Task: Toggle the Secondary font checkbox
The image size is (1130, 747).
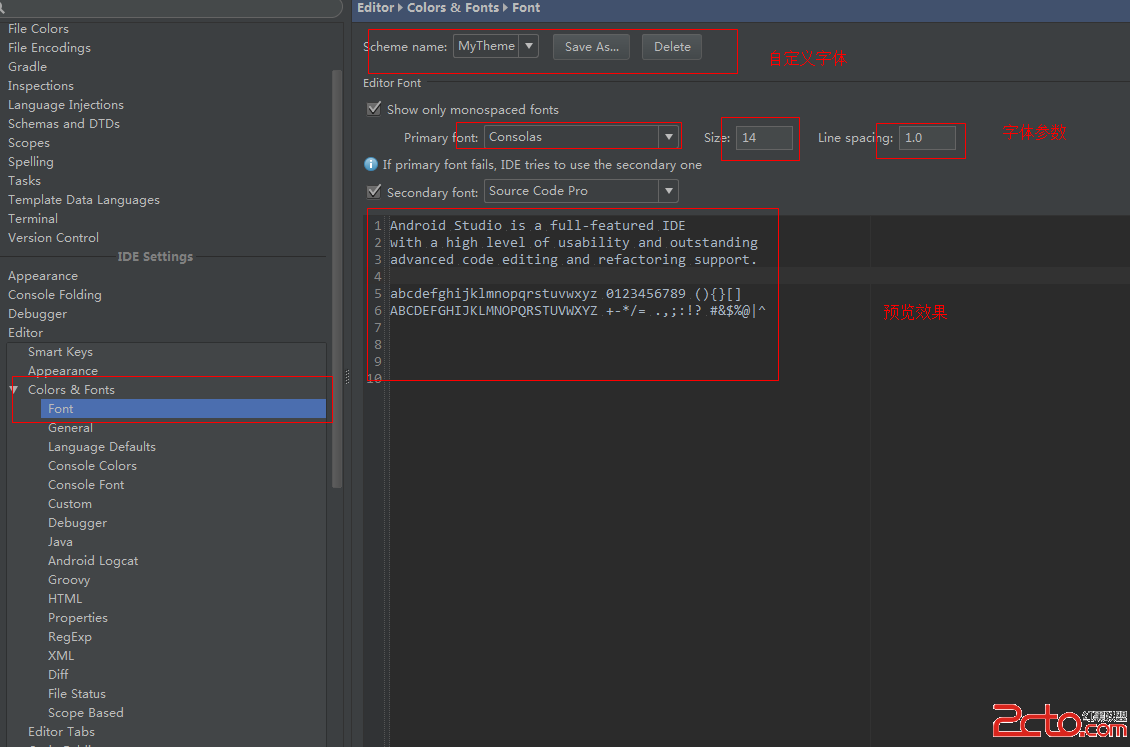Action: 374,191
